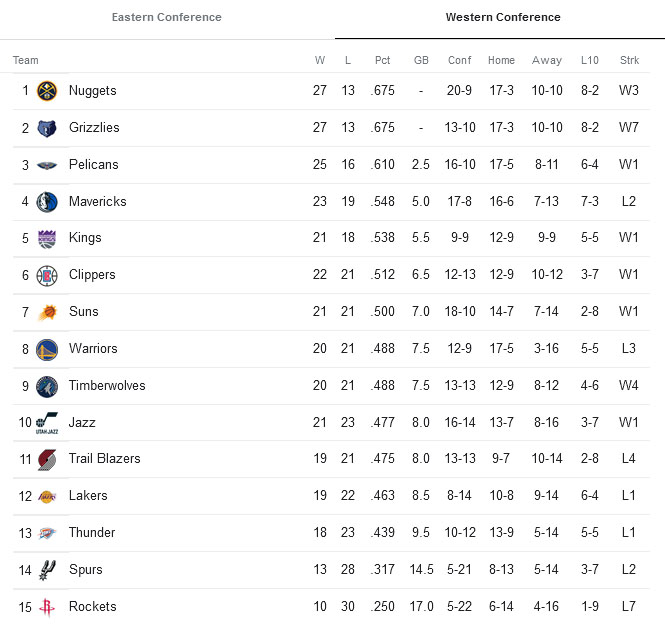Click the Kings crown logo
This screenshot has height=626, width=665.
click(x=47, y=239)
